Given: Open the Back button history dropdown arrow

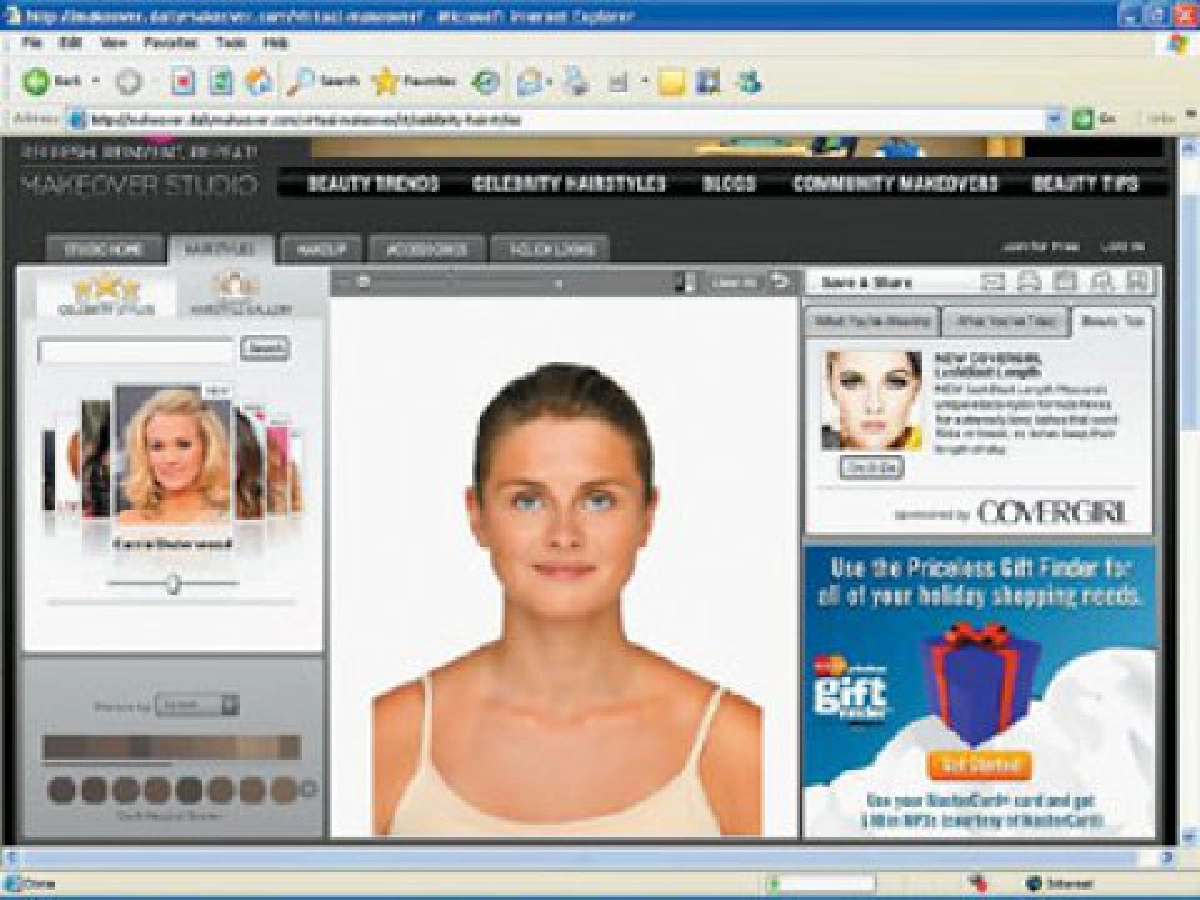Looking at the screenshot, I should (x=97, y=82).
